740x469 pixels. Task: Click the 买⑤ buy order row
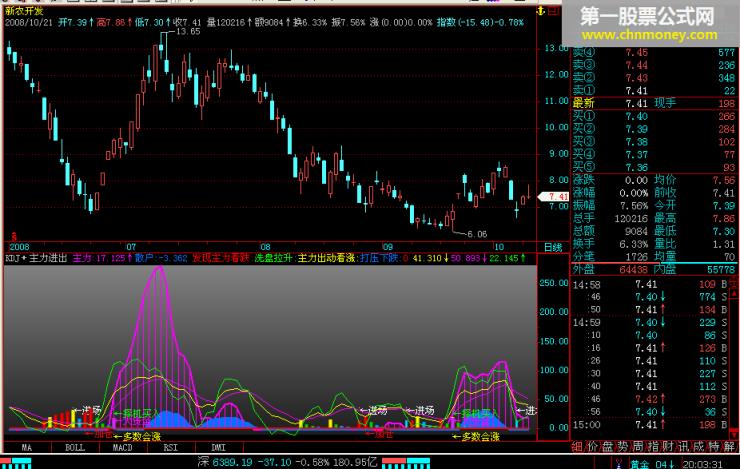(x=654, y=167)
